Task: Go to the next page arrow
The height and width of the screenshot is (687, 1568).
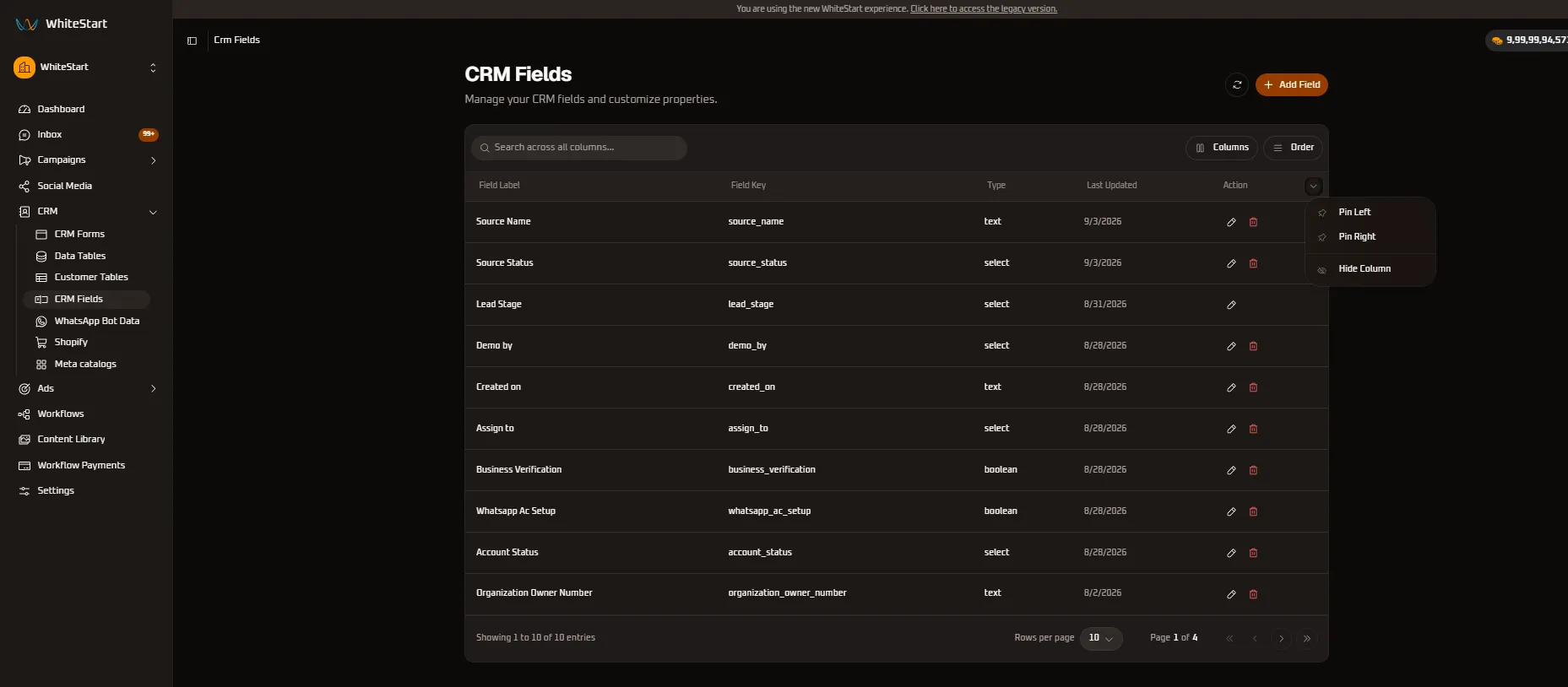Action: pos(1281,638)
